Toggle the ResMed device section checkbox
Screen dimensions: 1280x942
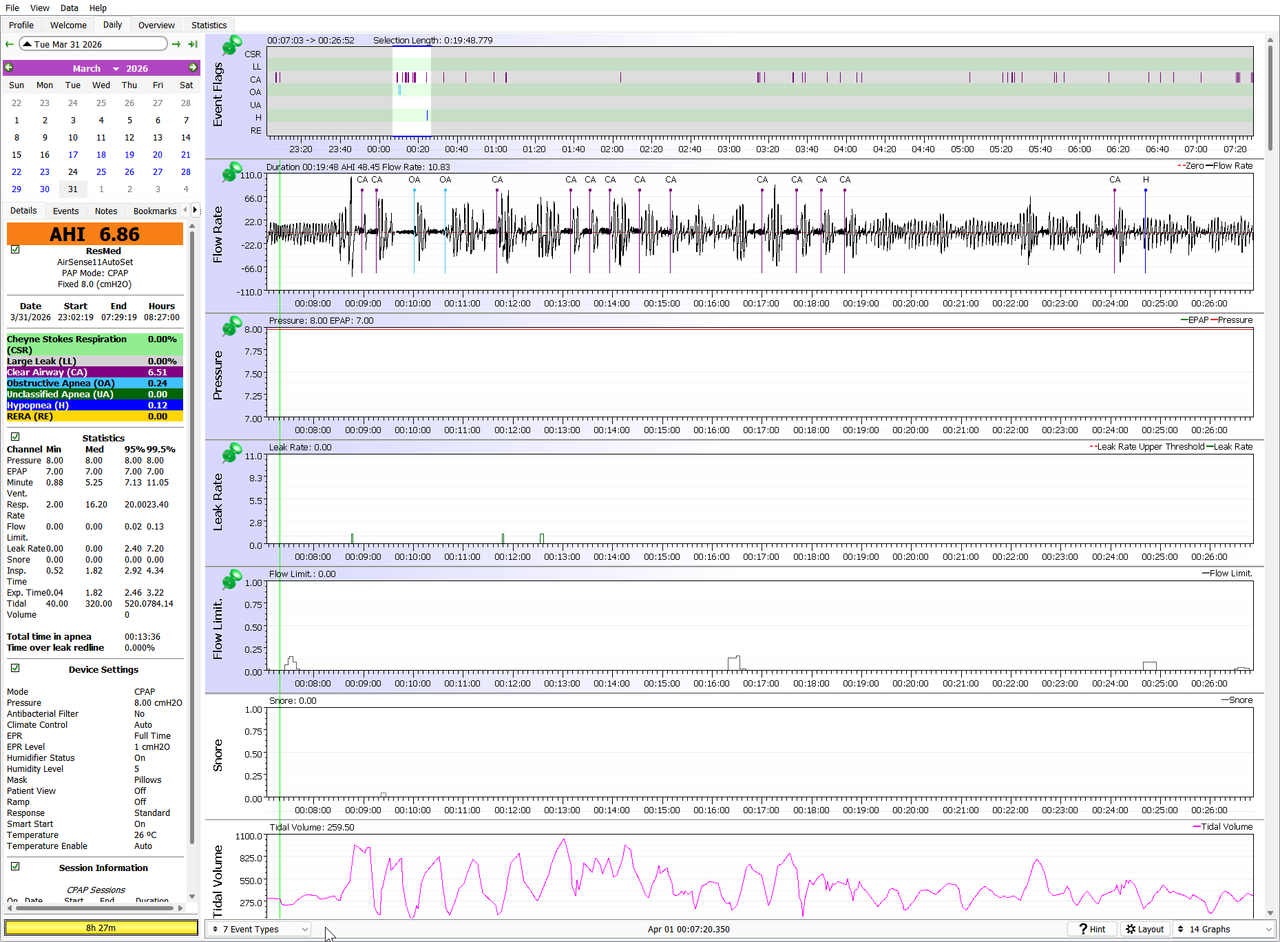pos(15,250)
